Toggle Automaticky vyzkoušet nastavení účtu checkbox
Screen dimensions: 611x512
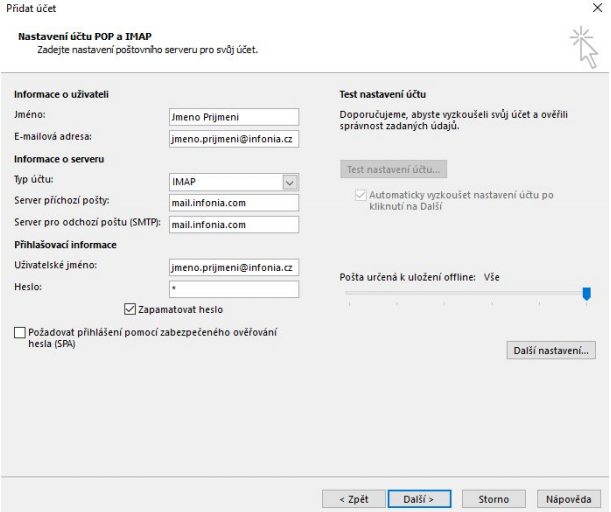(x=360, y=195)
